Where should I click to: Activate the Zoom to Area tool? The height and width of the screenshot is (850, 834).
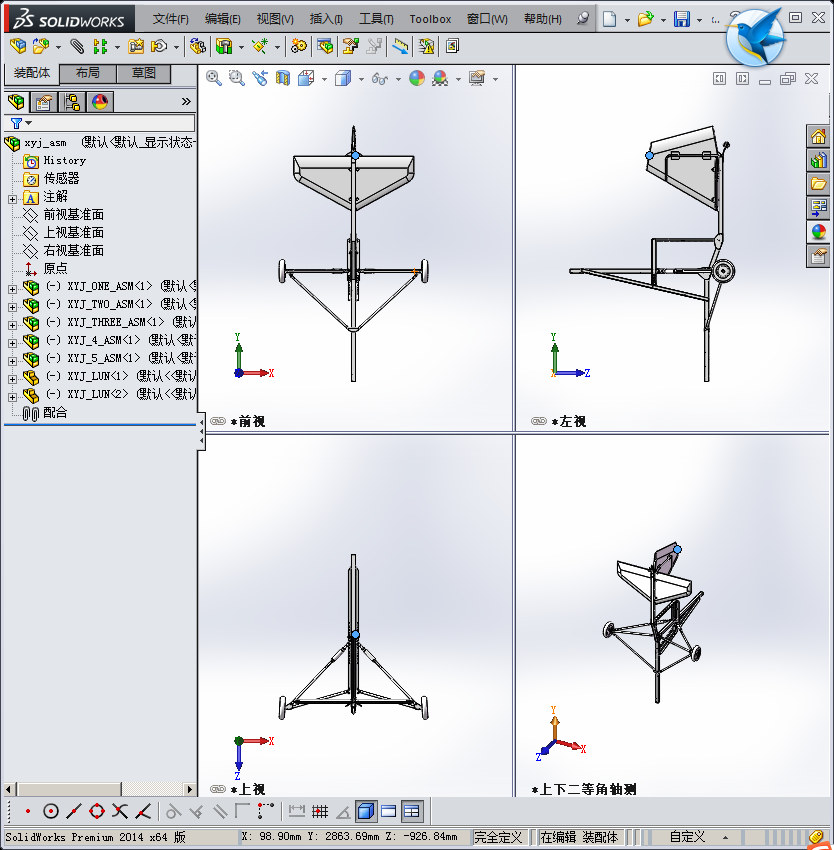click(238, 78)
